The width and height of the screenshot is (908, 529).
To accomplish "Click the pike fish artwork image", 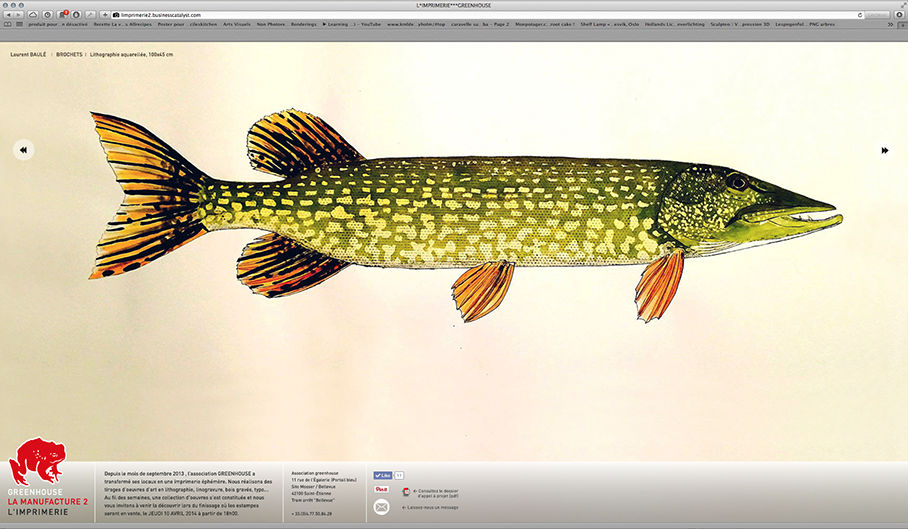I will click(466, 216).
